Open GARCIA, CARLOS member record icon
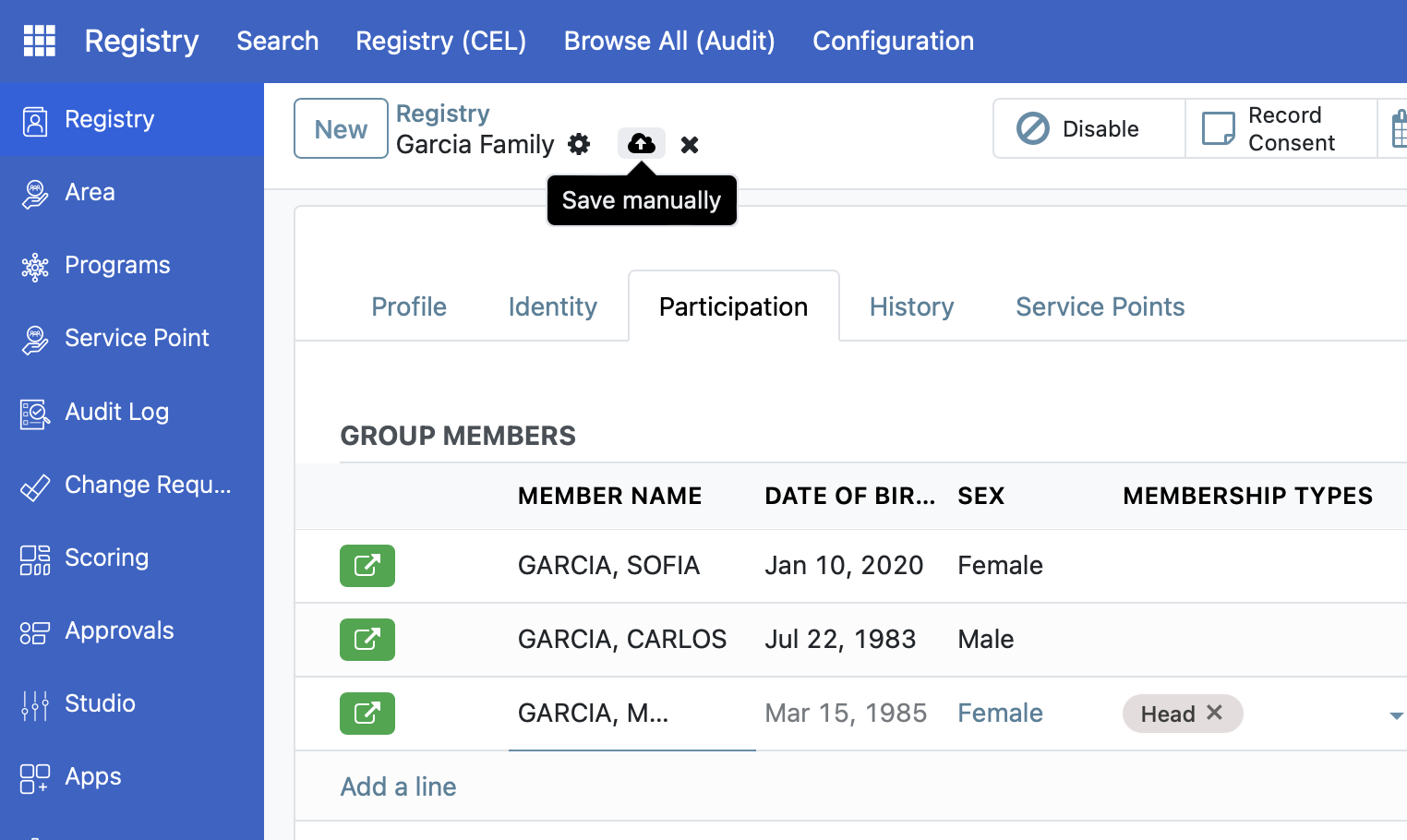Screen dimensions: 1407x840 [x=367, y=639]
